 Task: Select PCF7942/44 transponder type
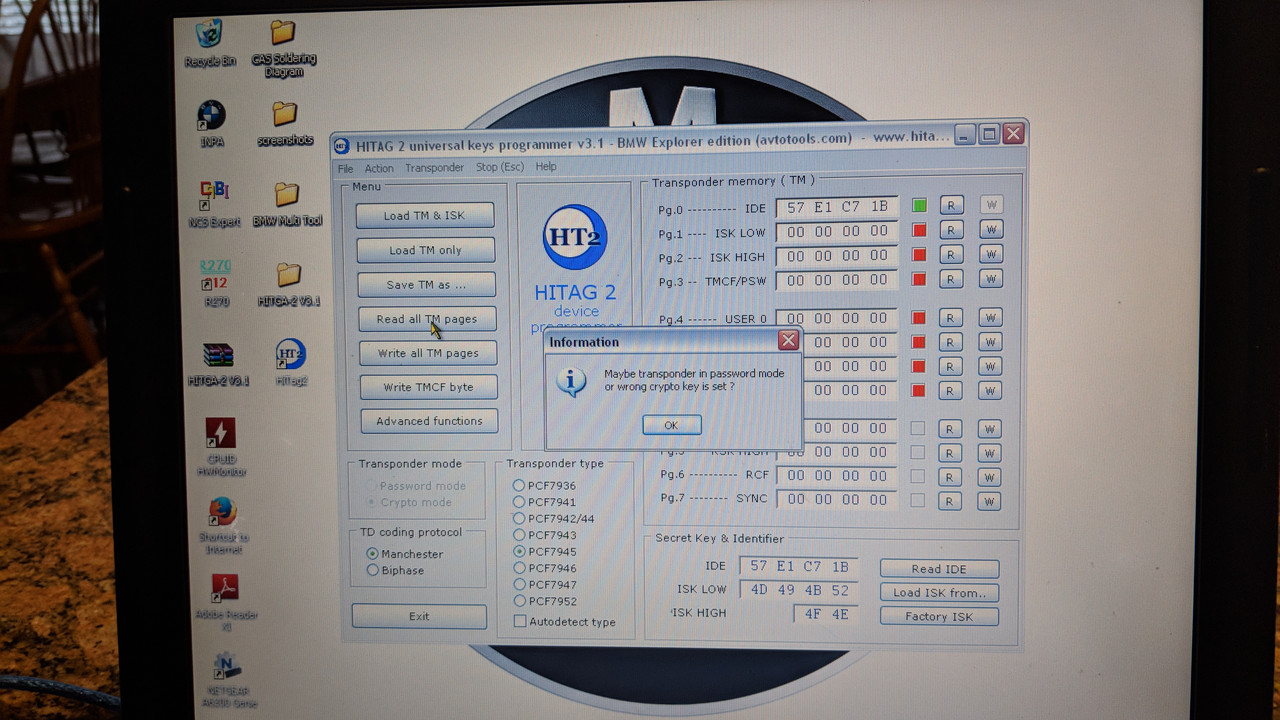pyautogui.click(x=554, y=519)
